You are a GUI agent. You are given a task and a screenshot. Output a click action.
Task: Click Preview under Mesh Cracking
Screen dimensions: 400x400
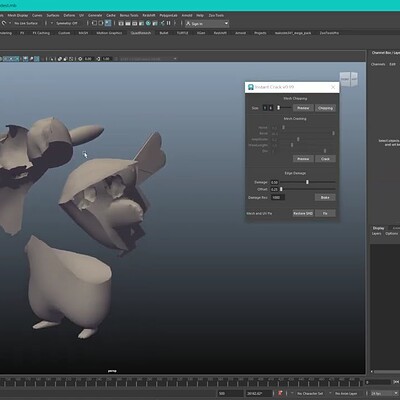pyautogui.click(x=303, y=159)
